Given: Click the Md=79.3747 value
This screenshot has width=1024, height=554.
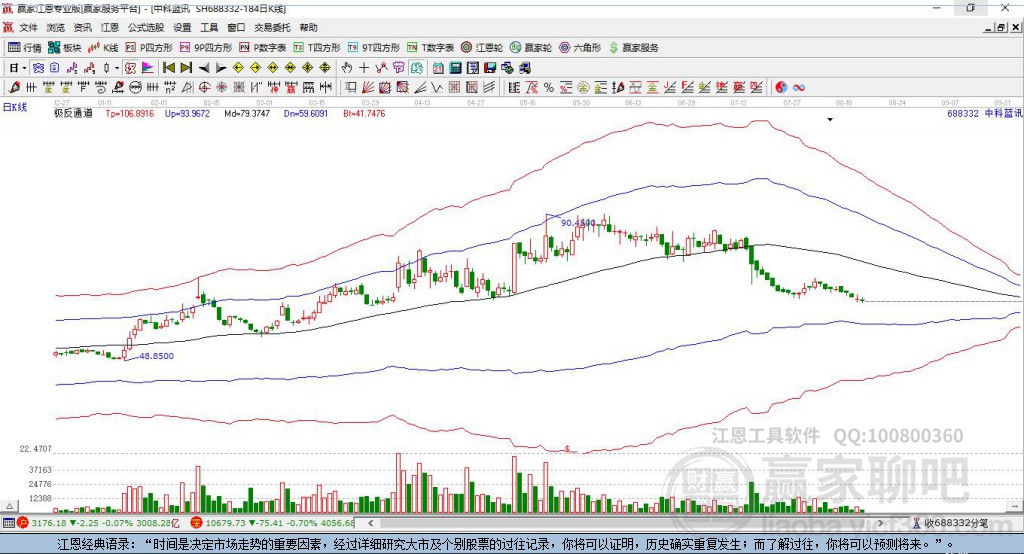Looking at the screenshot, I should click(247, 113).
